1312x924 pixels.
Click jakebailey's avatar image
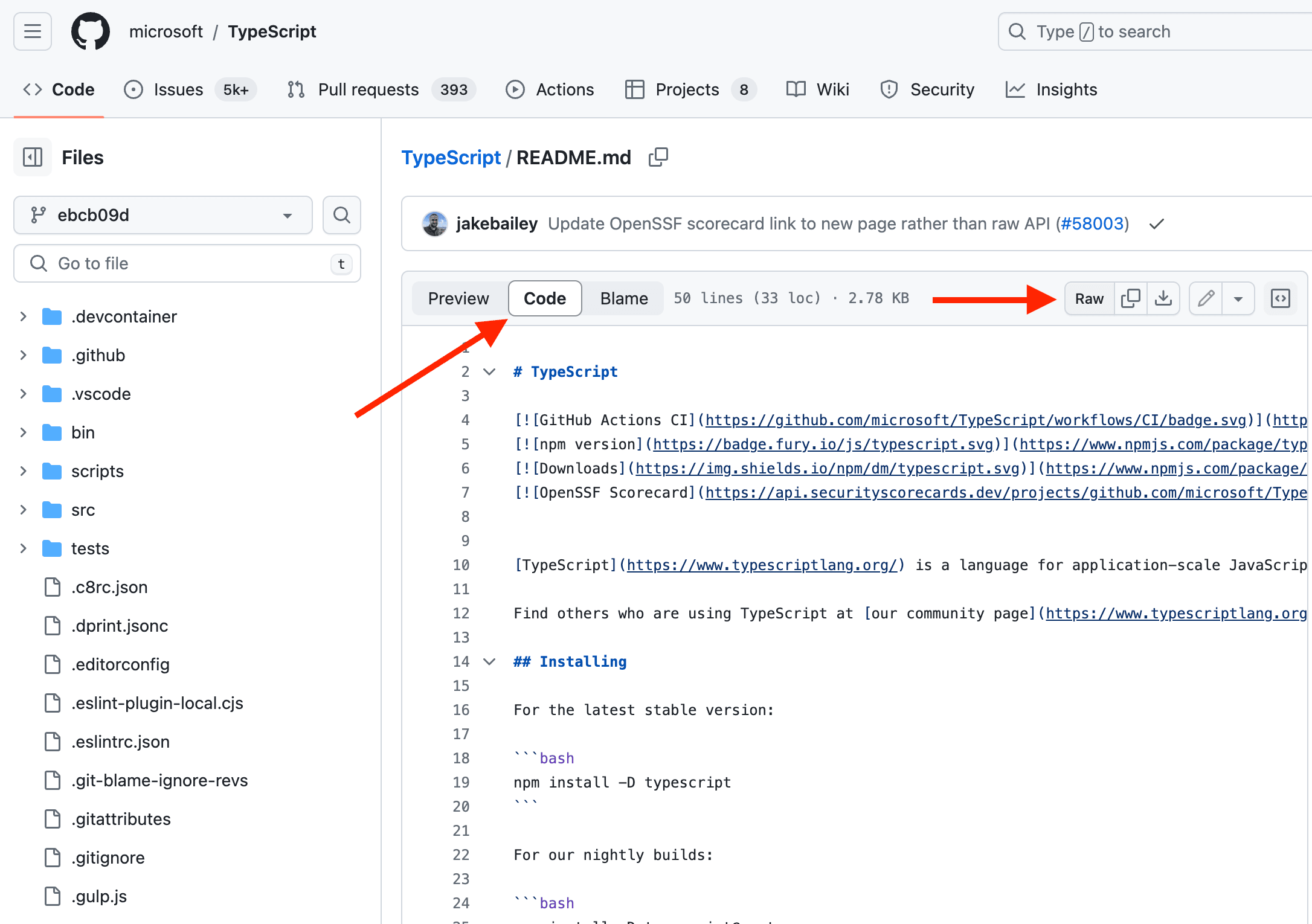click(435, 224)
